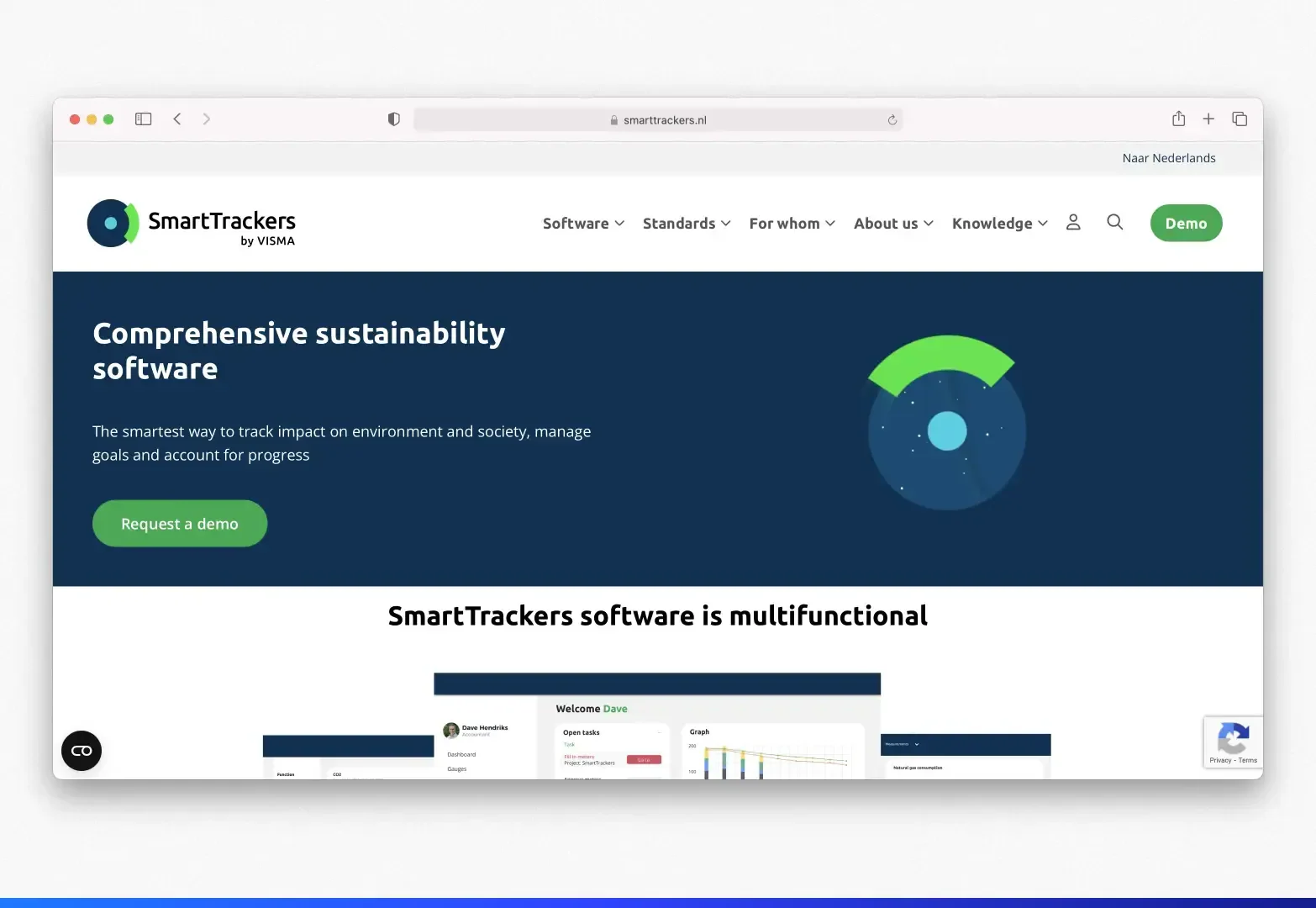Expand the Standards menu
This screenshot has height=908, width=1316.
click(x=687, y=224)
